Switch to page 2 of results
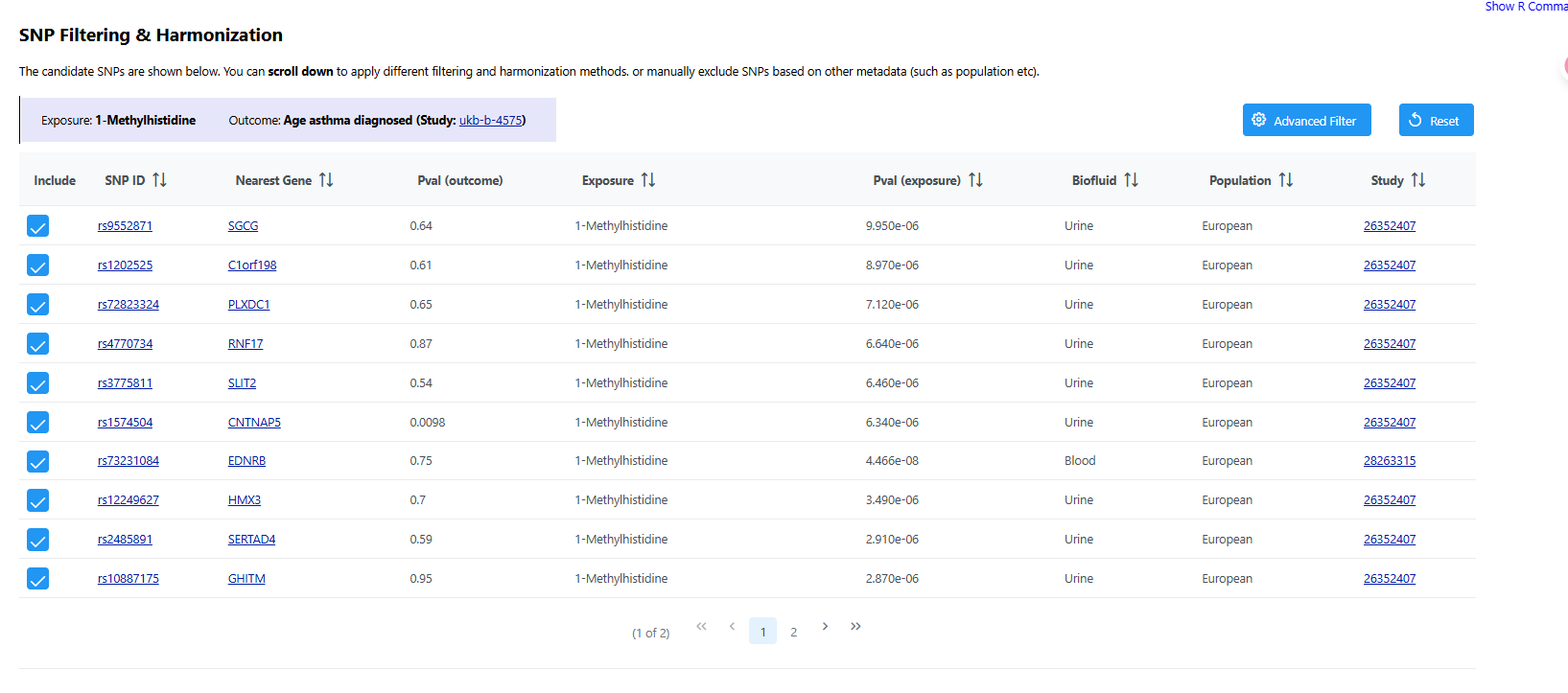Image resolution: width=1568 pixels, height=693 pixels. click(793, 632)
